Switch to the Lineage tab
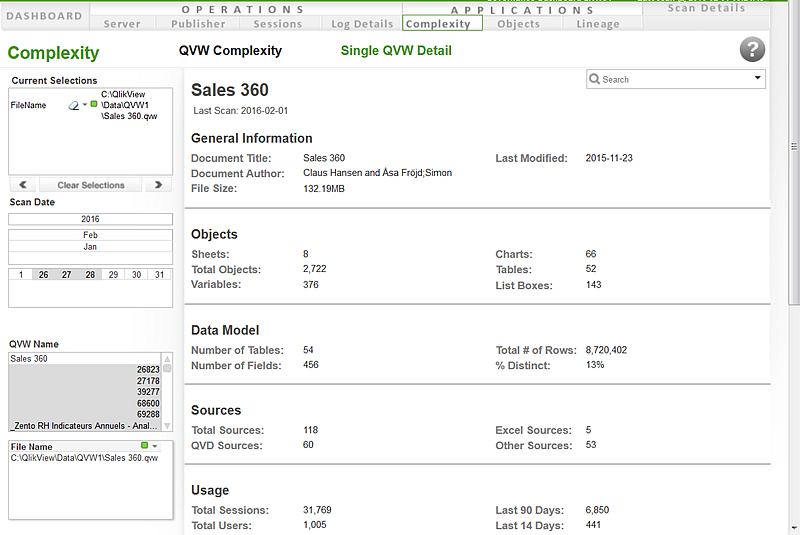Screen dimensions: 800x535 coord(598,24)
